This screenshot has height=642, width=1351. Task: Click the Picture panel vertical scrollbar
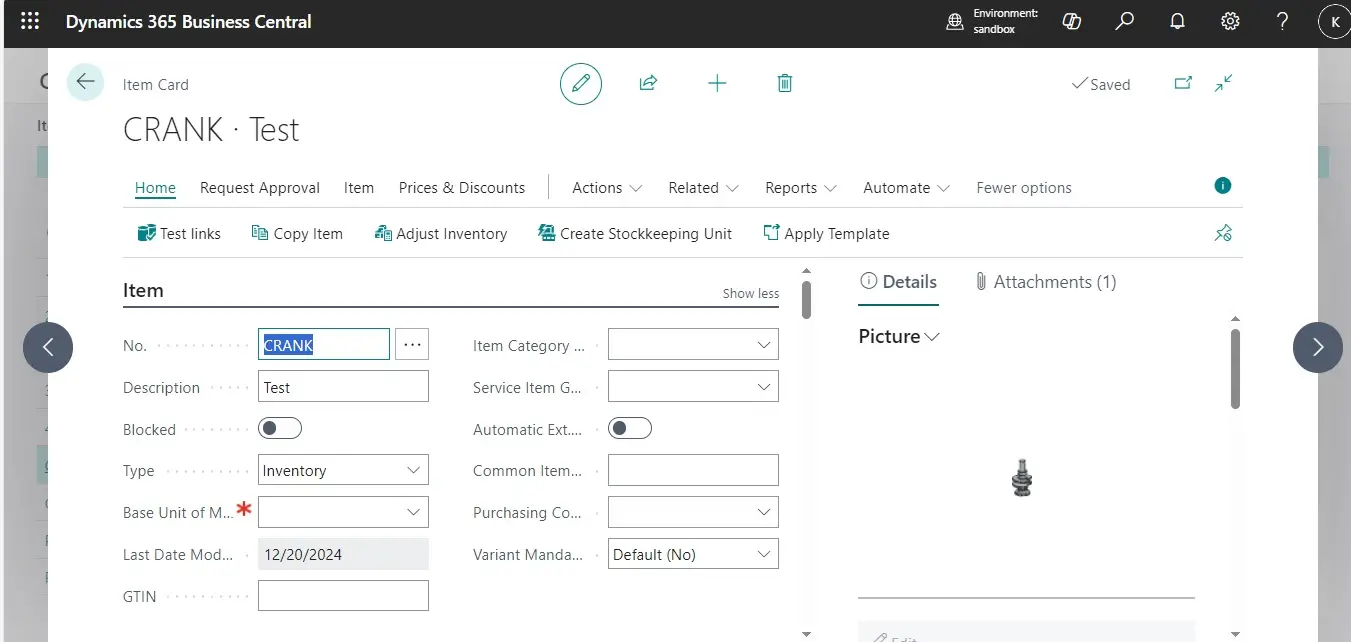tap(1235, 370)
